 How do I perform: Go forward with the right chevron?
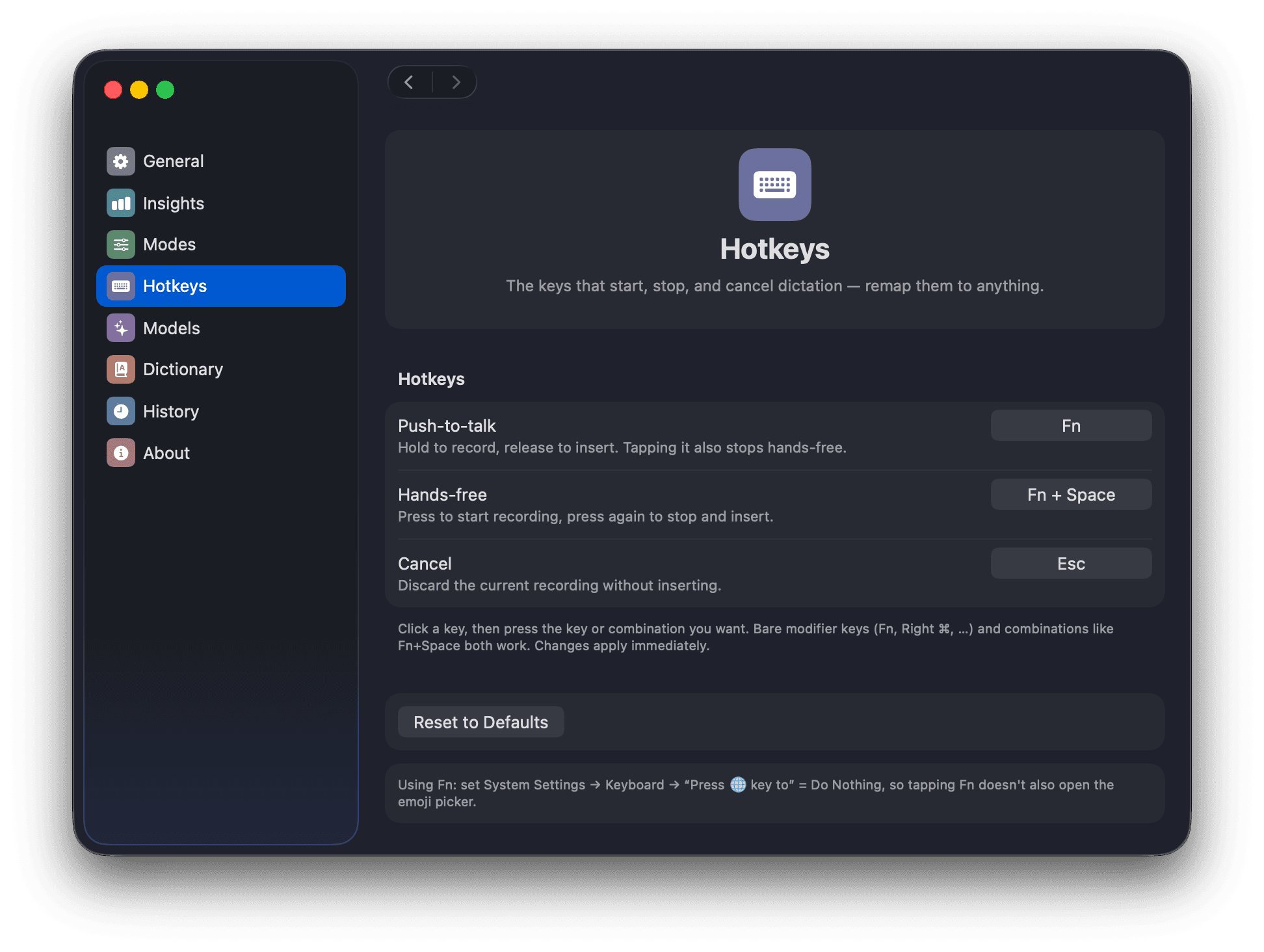455,82
